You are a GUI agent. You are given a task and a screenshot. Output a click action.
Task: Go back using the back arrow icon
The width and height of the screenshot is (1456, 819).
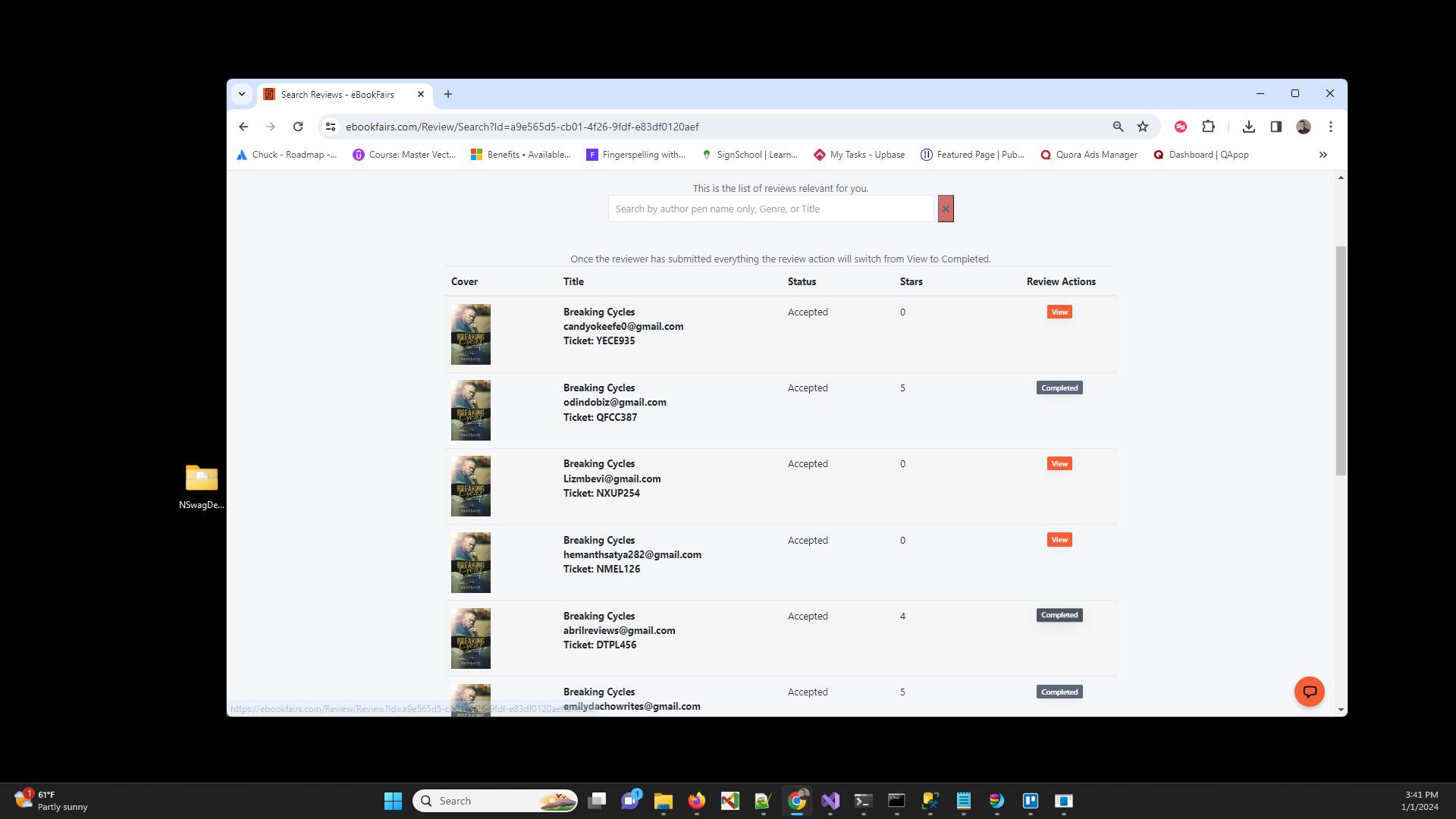[243, 127]
